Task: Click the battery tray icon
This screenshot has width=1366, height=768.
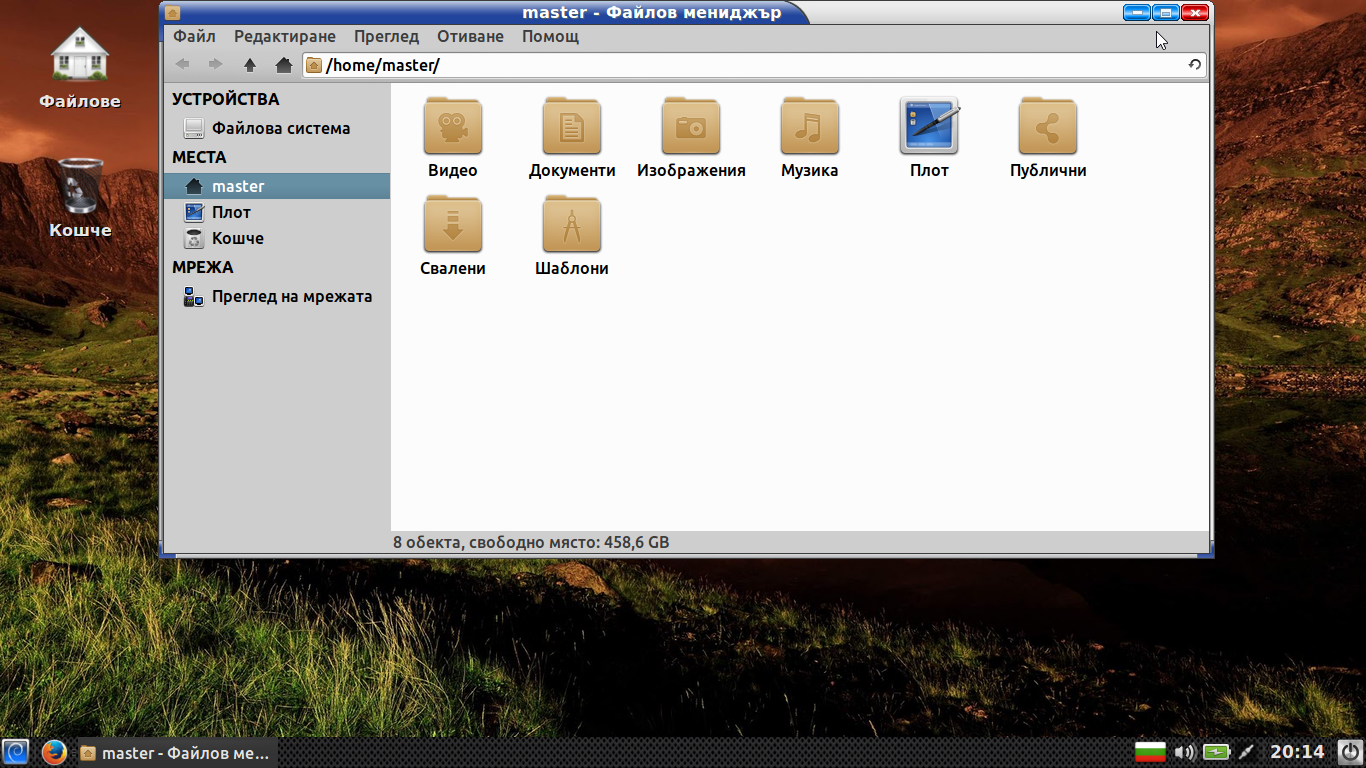Action: point(1216,752)
